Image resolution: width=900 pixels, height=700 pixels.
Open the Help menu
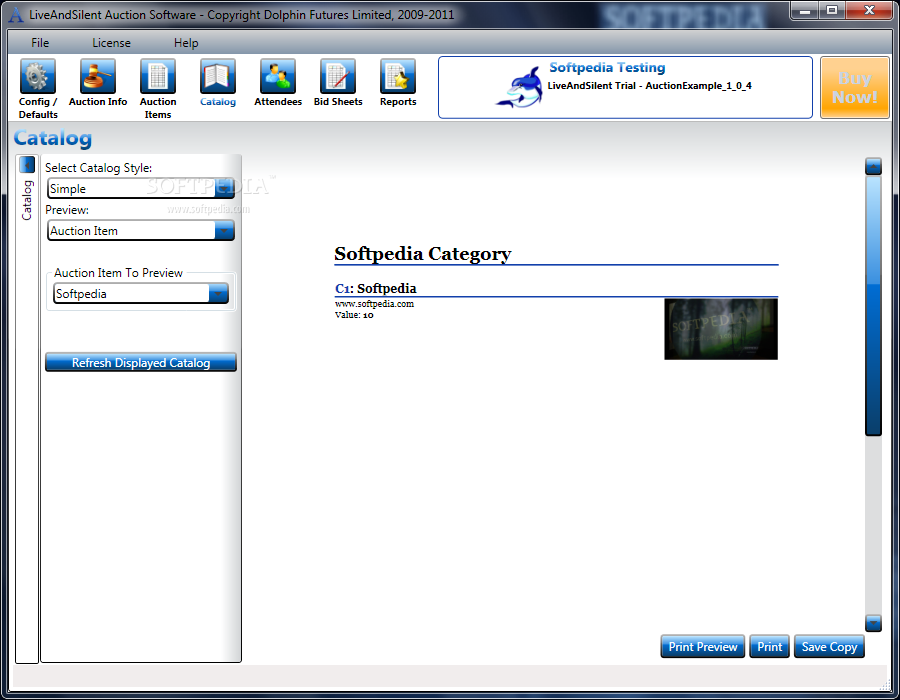(186, 43)
